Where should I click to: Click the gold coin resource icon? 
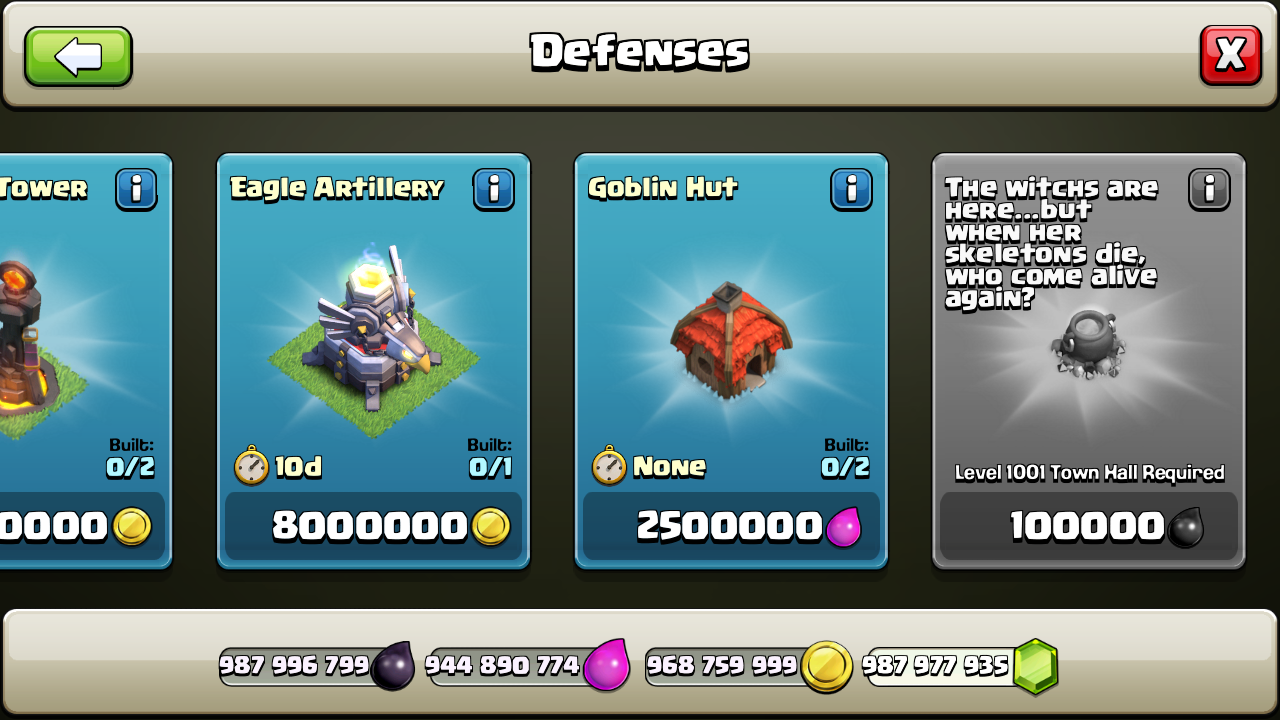click(x=827, y=667)
